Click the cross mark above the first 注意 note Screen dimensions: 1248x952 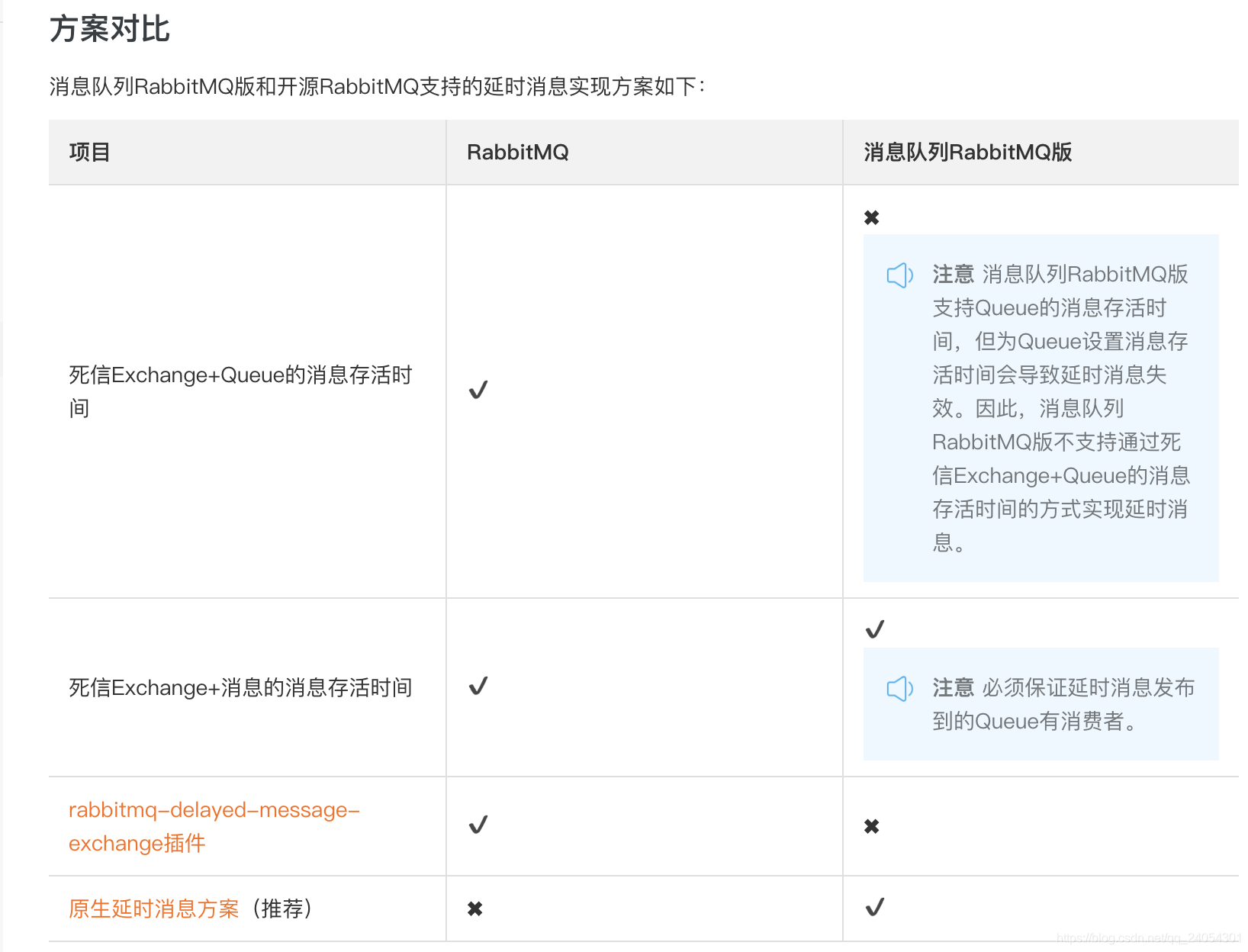872,217
